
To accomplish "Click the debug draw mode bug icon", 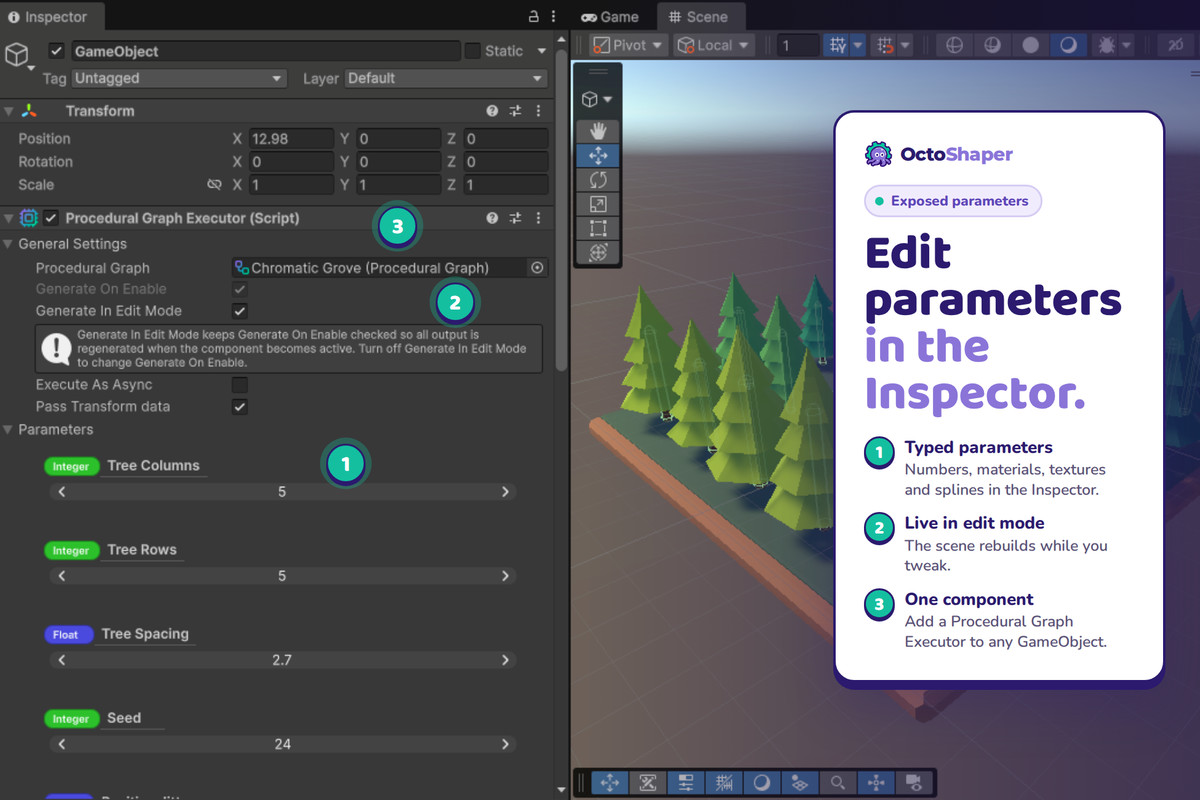I will [1106, 45].
